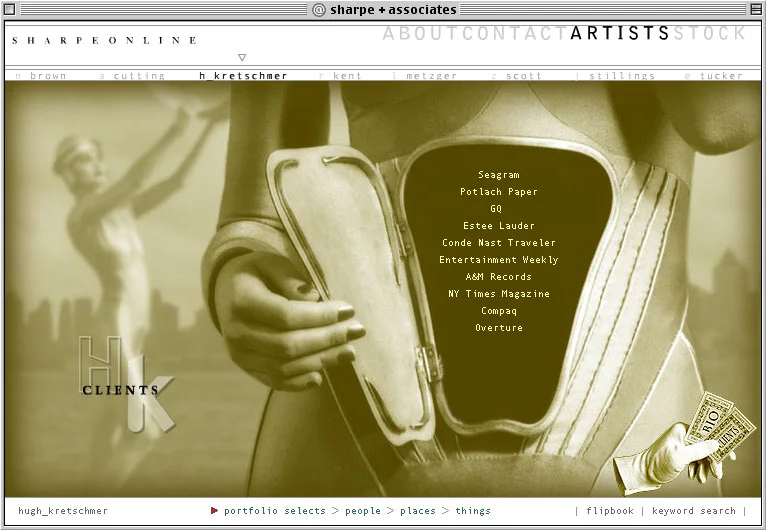Click the red arrow before portfolio selects
The height and width of the screenshot is (530, 766).
click(x=214, y=510)
